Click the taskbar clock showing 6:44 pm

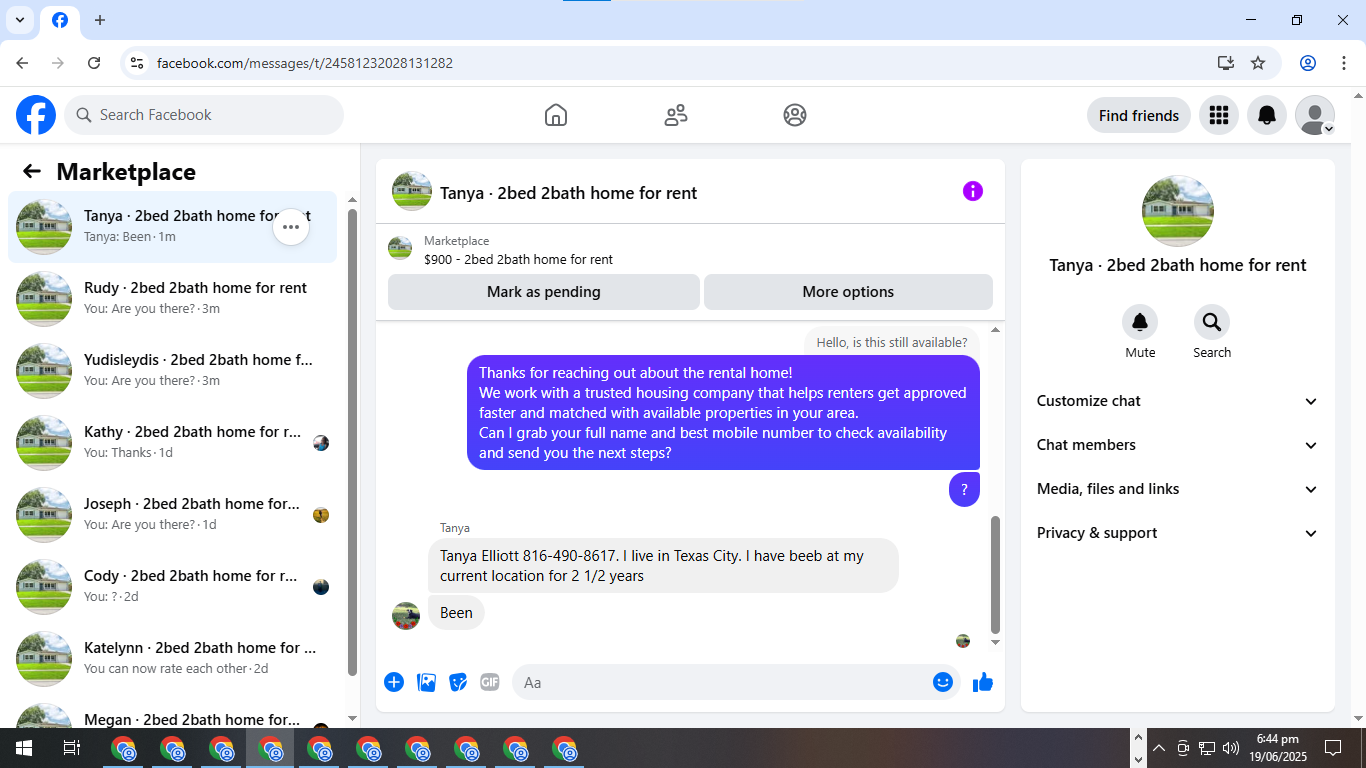[1277, 748]
